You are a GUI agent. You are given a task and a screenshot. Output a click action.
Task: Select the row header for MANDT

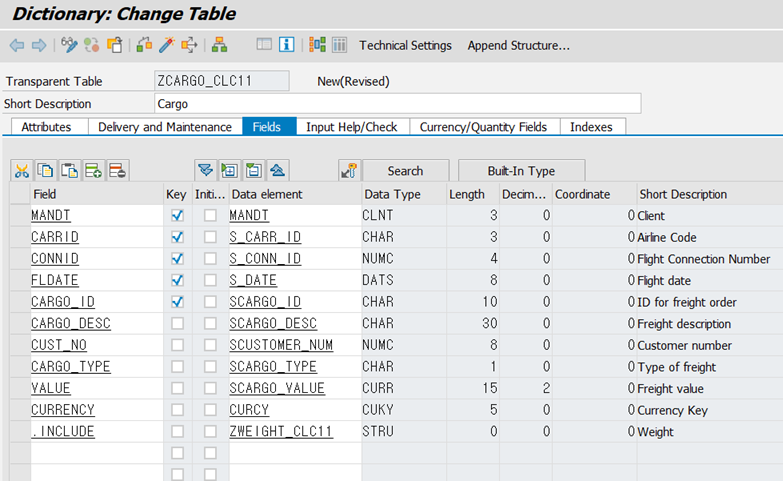[20, 215]
